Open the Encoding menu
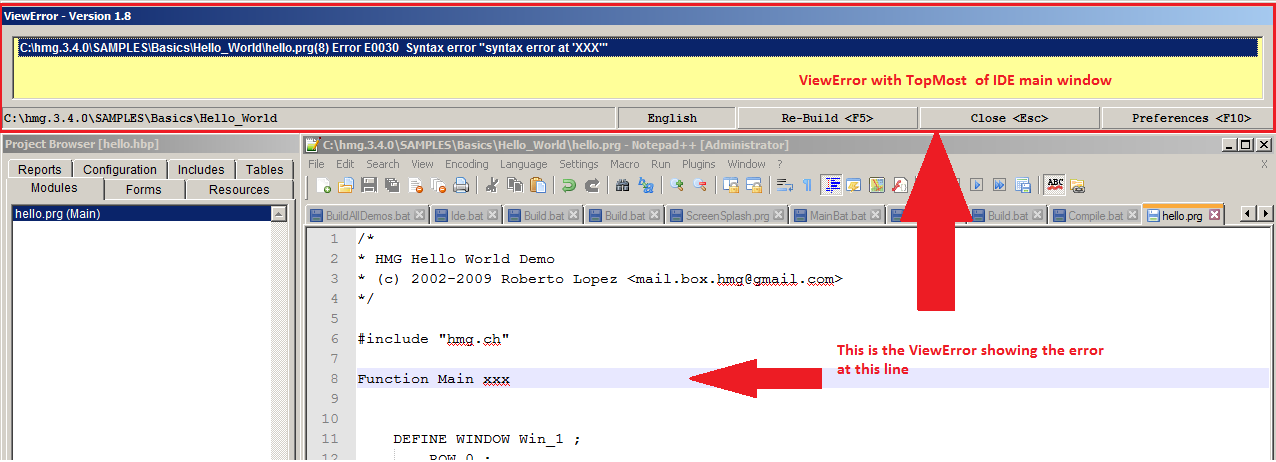Viewport: 1276px width, 462px height. [x=466, y=164]
